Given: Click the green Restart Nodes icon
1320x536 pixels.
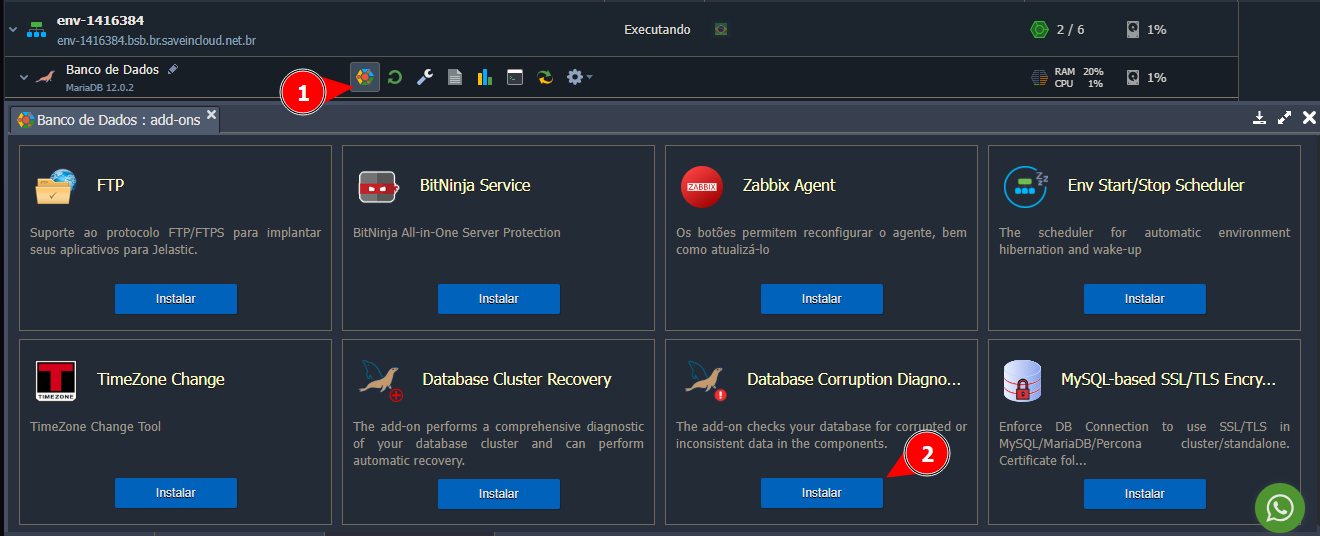Looking at the screenshot, I should [395, 77].
